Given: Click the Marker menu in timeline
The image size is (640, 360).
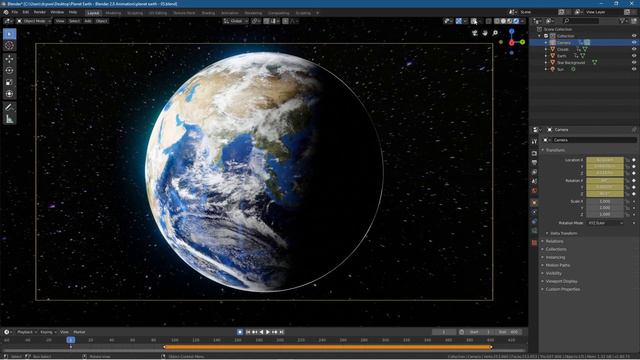Looking at the screenshot, I should (x=79, y=332).
